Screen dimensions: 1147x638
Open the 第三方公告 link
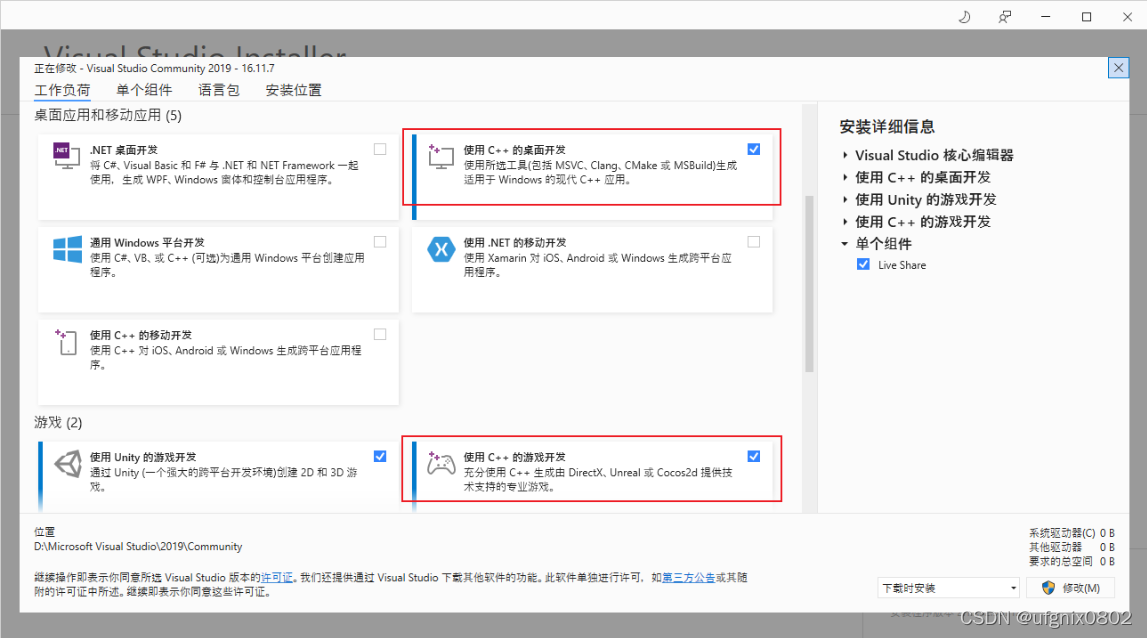(688, 578)
